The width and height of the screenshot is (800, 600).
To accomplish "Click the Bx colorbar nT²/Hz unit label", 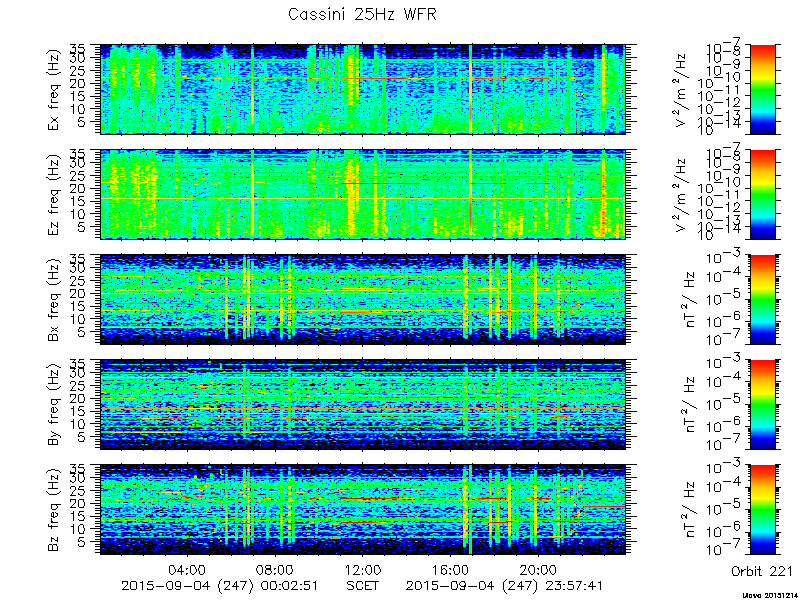I will (689, 299).
